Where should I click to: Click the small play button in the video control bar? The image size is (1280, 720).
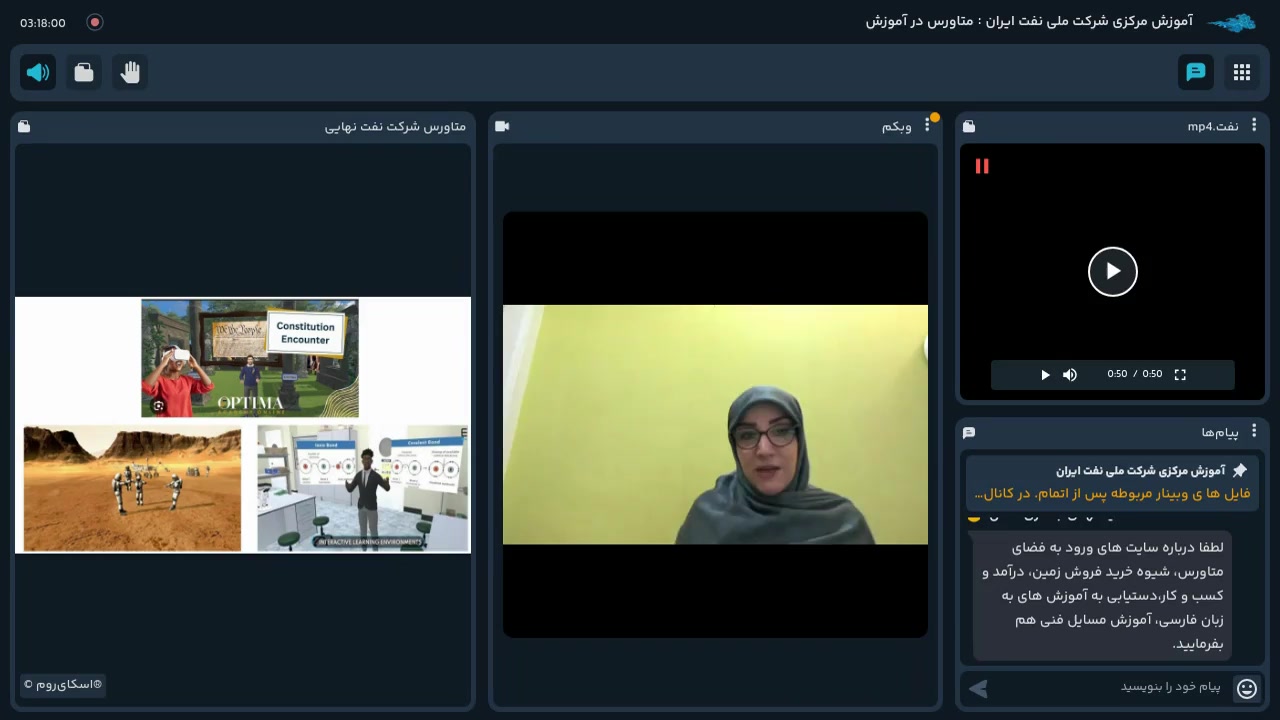click(1045, 375)
